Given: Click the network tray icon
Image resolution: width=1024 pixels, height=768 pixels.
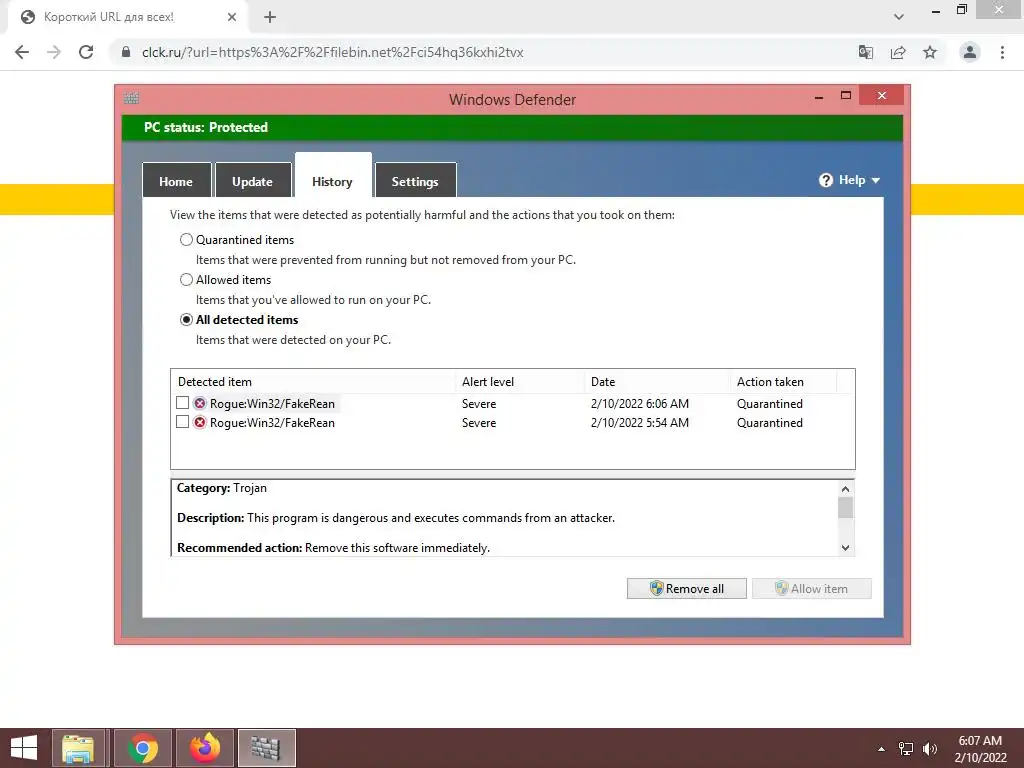Looking at the screenshot, I should (x=906, y=749).
